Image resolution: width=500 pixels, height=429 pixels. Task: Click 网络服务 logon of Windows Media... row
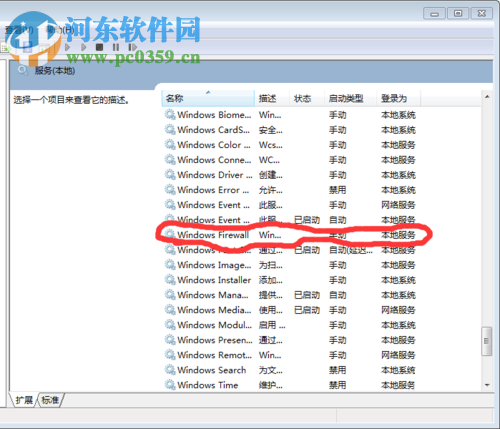(398, 310)
